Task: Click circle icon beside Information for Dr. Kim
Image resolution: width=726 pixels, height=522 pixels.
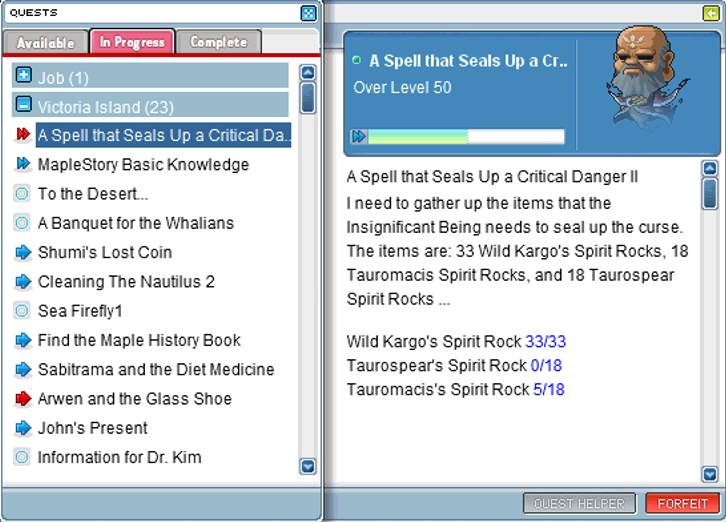Action: (x=22, y=457)
